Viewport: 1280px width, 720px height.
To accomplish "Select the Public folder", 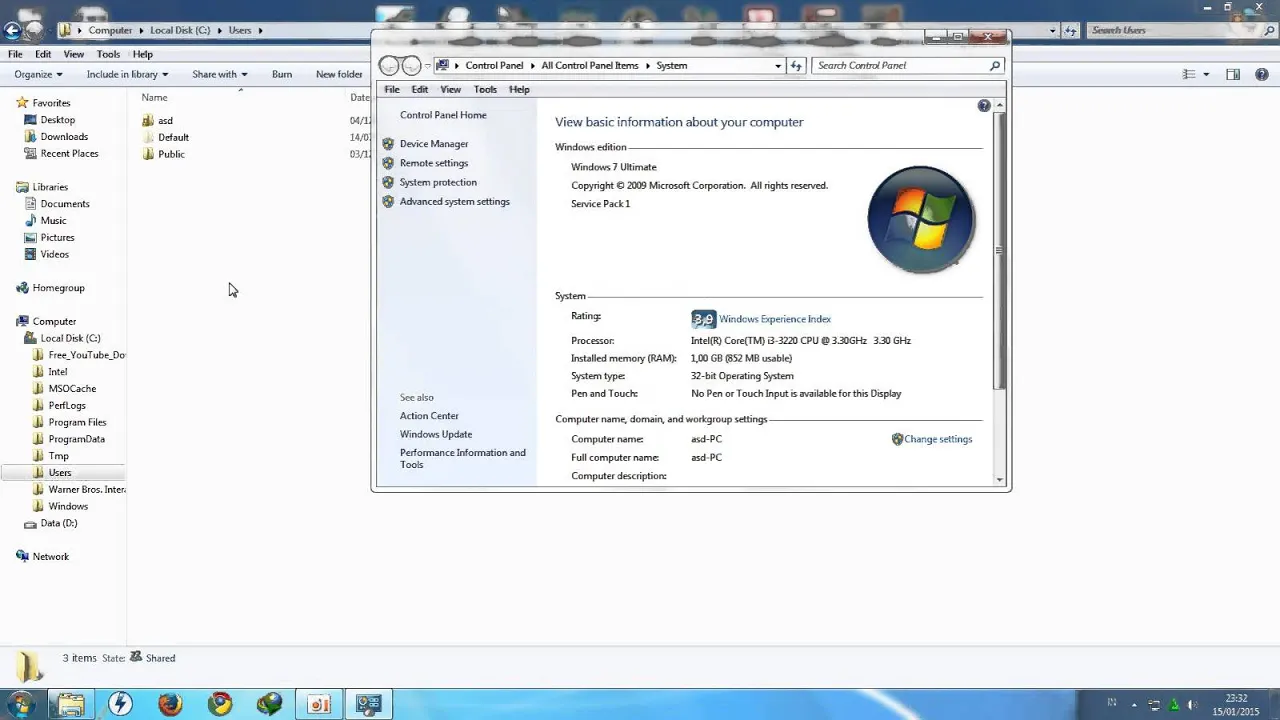I will [x=171, y=154].
